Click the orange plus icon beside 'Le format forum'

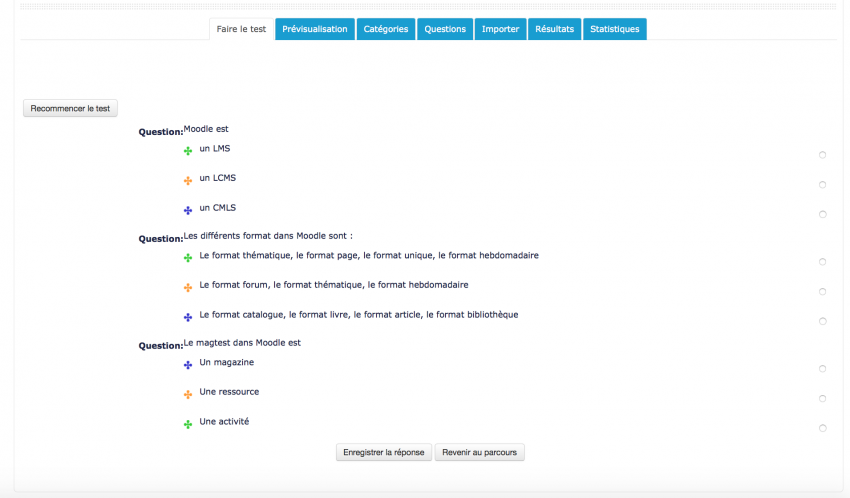[188, 288]
